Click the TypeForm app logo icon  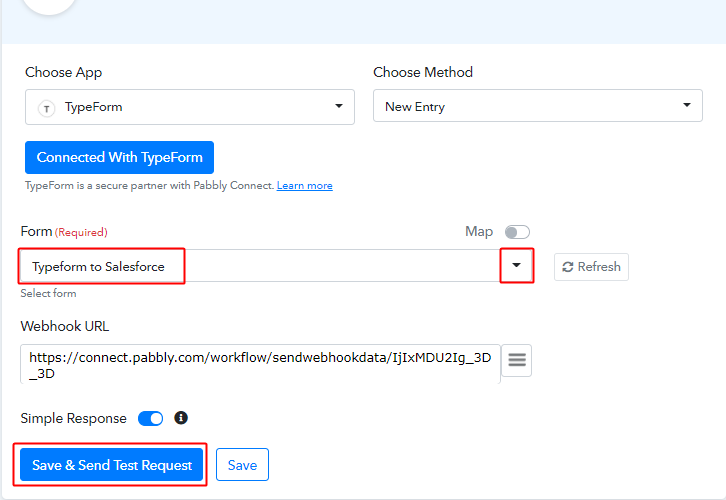[x=46, y=109]
